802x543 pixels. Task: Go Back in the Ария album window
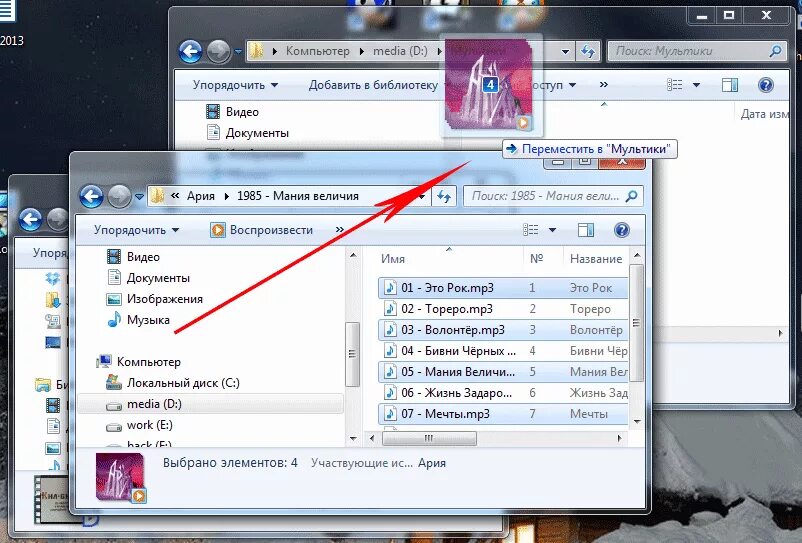tap(92, 196)
